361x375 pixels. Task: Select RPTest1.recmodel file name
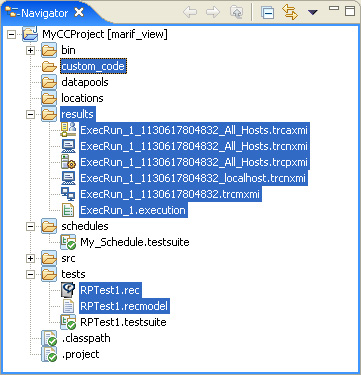pos(124,306)
